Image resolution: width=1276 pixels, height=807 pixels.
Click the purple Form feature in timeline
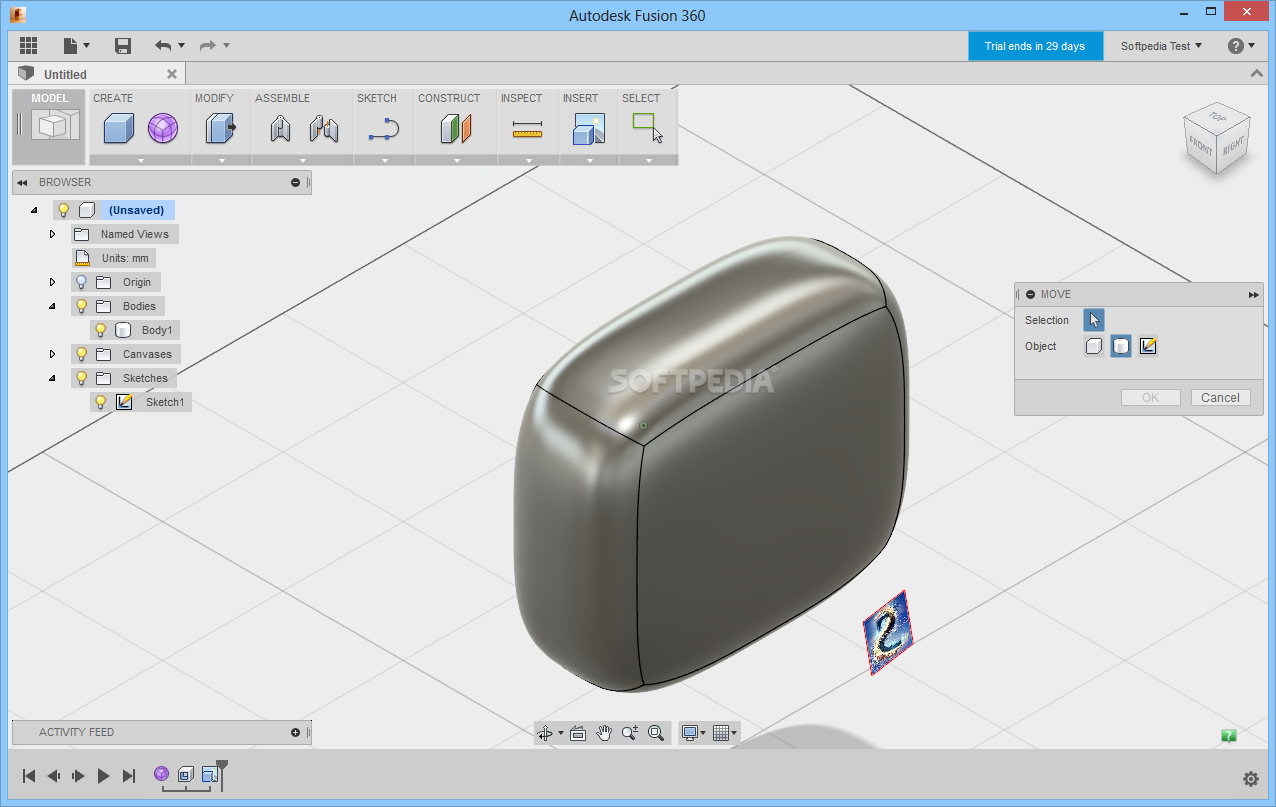pos(161,774)
